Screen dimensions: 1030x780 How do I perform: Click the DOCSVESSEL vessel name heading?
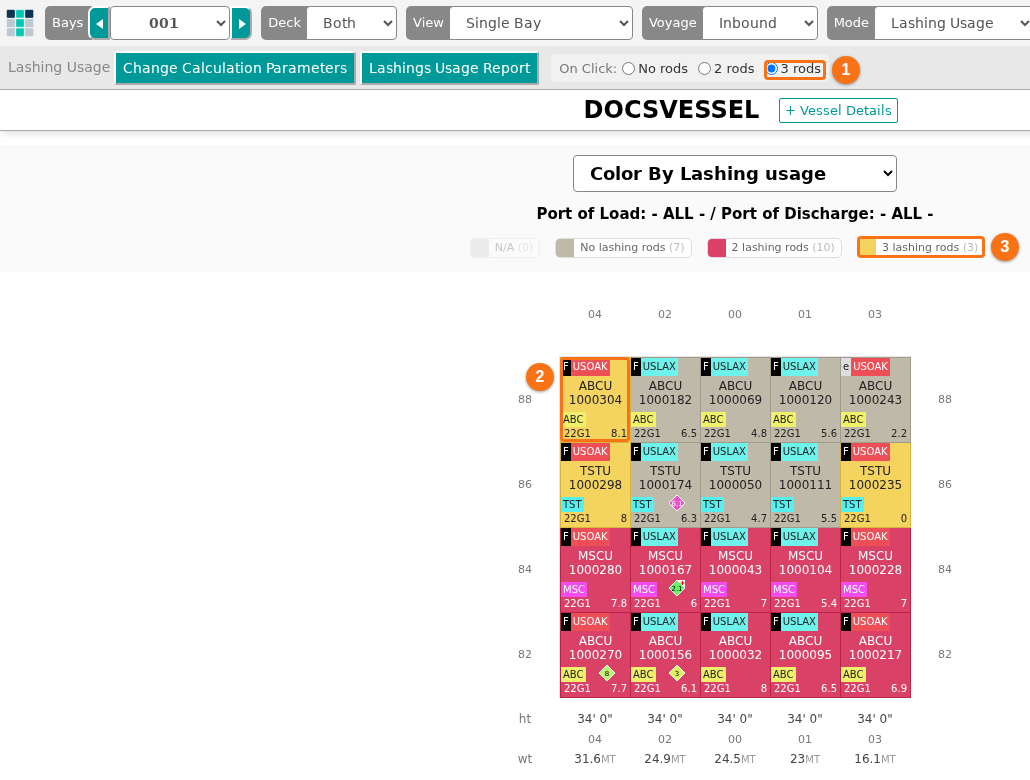tap(671, 110)
